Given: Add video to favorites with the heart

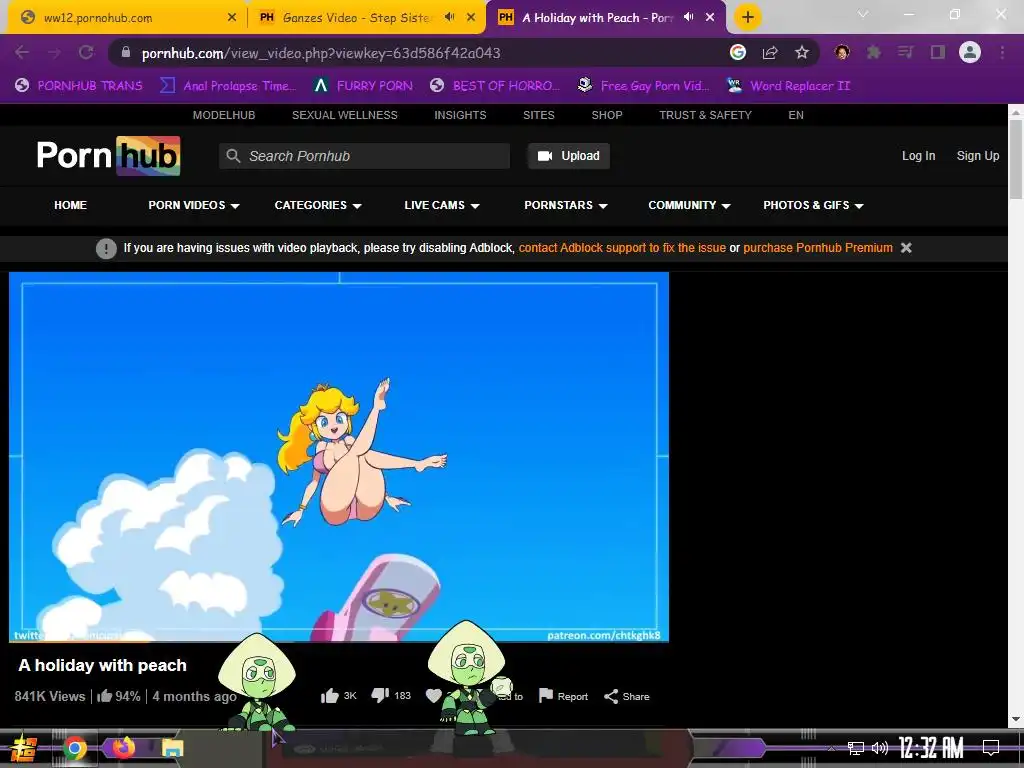Looking at the screenshot, I should click(434, 696).
